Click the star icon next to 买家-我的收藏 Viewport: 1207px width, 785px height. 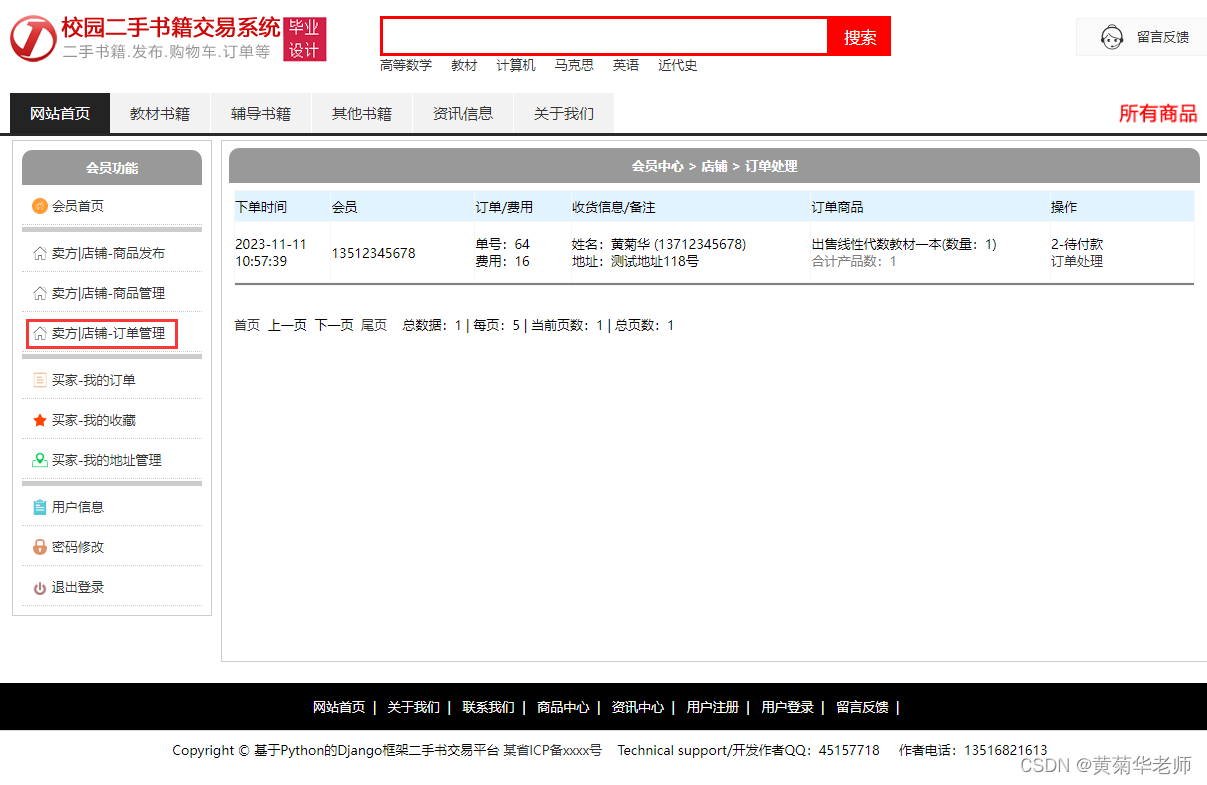tap(40, 420)
